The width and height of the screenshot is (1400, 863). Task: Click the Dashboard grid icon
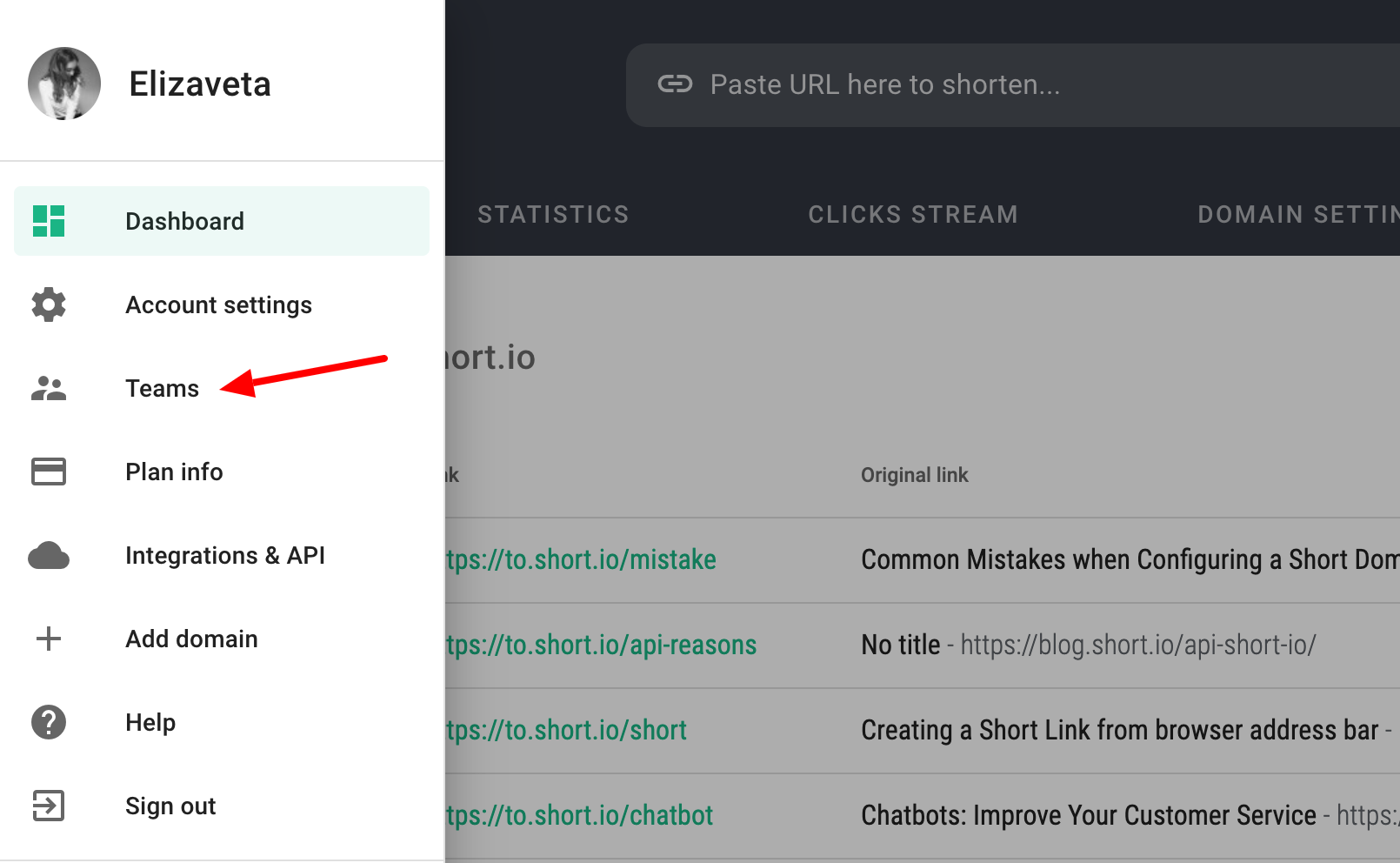(x=49, y=221)
